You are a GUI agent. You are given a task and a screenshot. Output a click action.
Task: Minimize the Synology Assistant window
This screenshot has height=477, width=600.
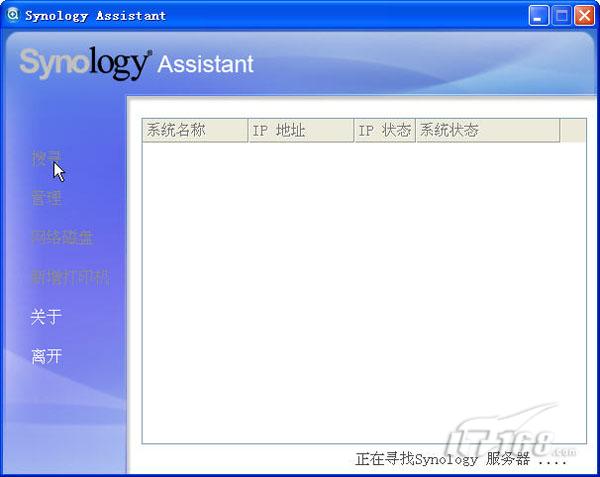click(539, 16)
